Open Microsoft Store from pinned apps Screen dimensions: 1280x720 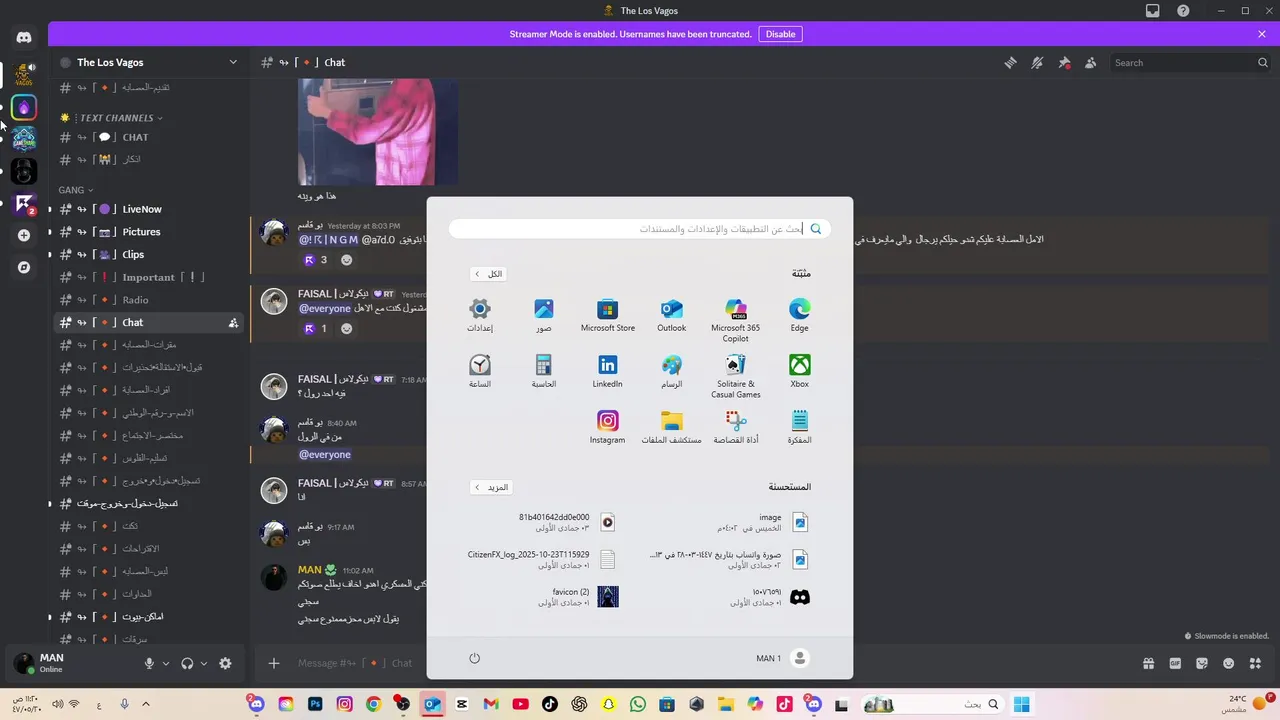tap(608, 316)
